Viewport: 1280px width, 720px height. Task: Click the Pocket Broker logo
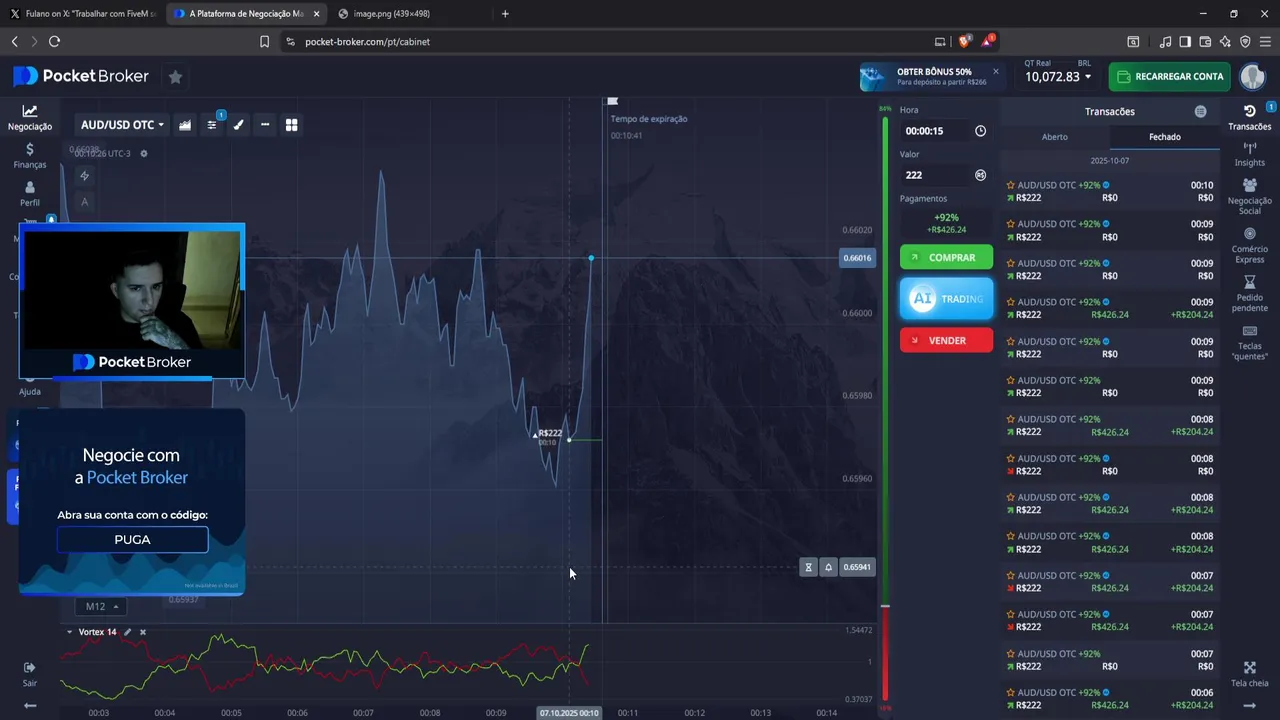[x=81, y=76]
